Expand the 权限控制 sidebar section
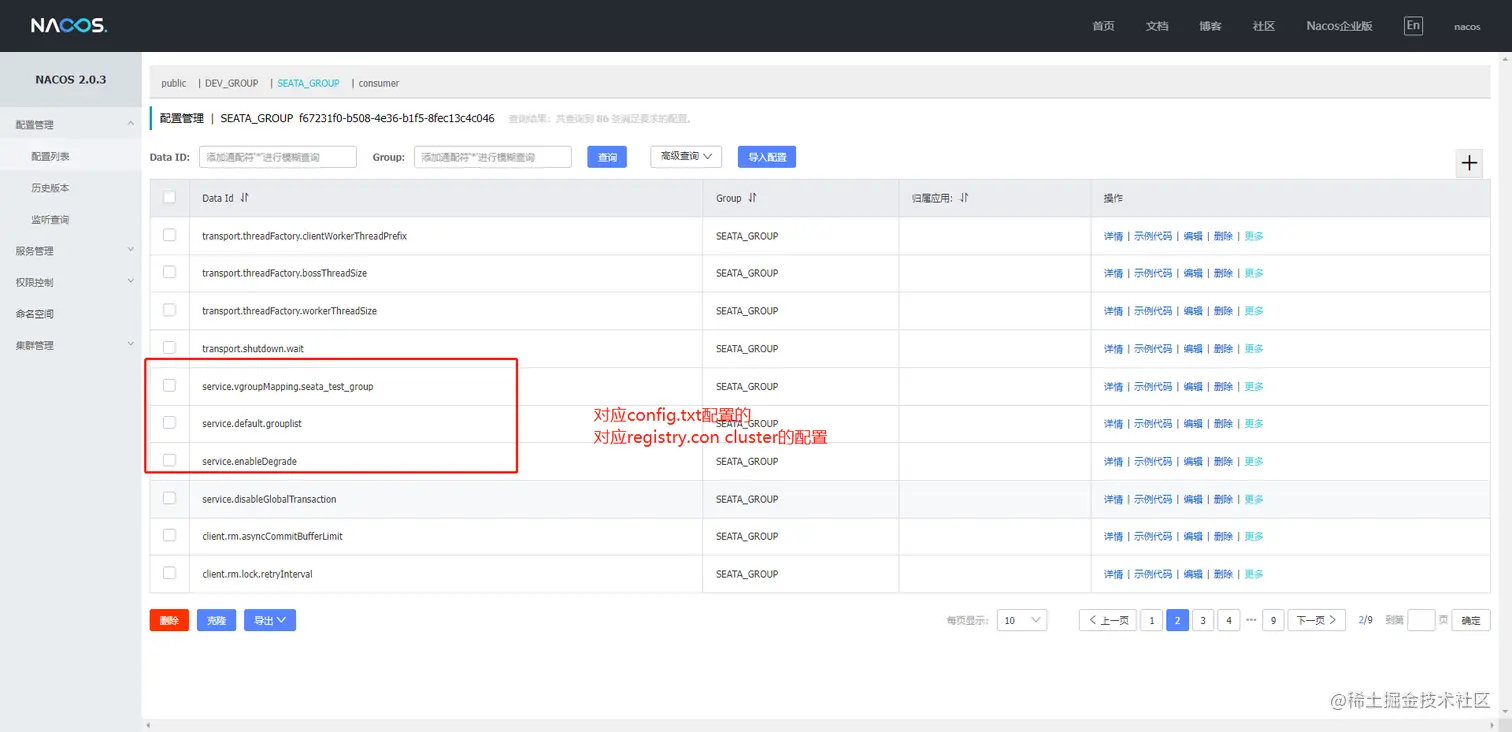This screenshot has width=1512, height=732. coord(70,282)
